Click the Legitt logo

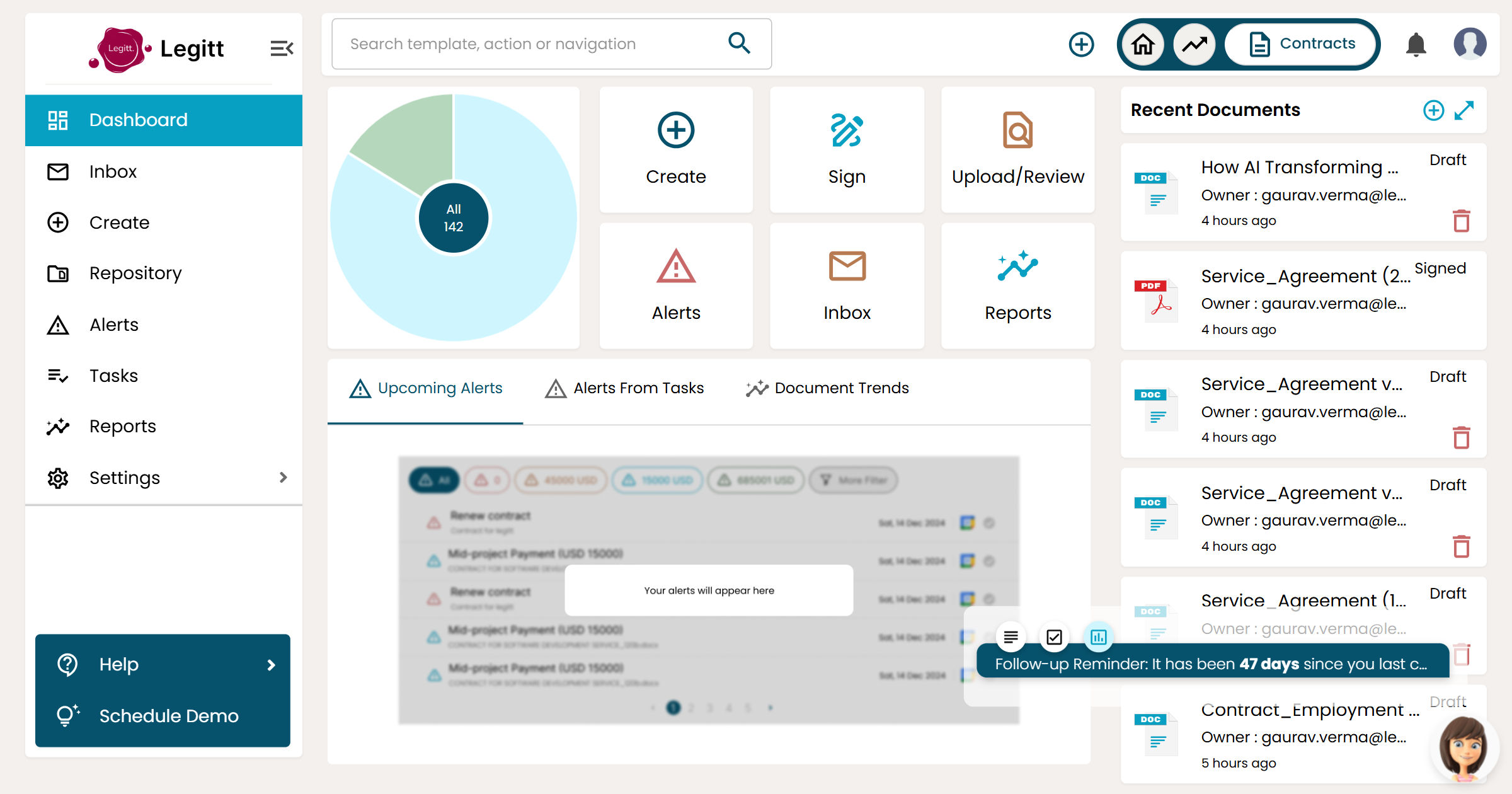point(156,49)
